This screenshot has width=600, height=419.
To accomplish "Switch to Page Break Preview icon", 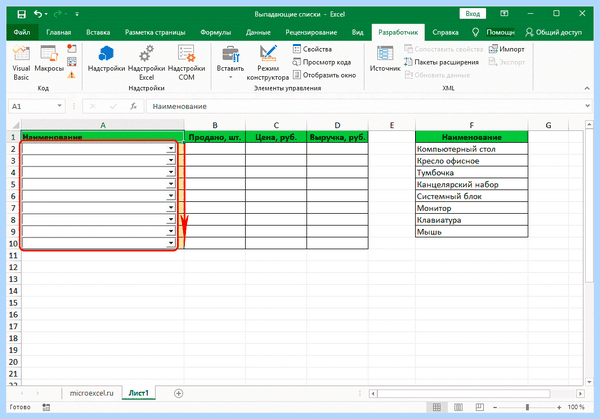I will pos(479,407).
